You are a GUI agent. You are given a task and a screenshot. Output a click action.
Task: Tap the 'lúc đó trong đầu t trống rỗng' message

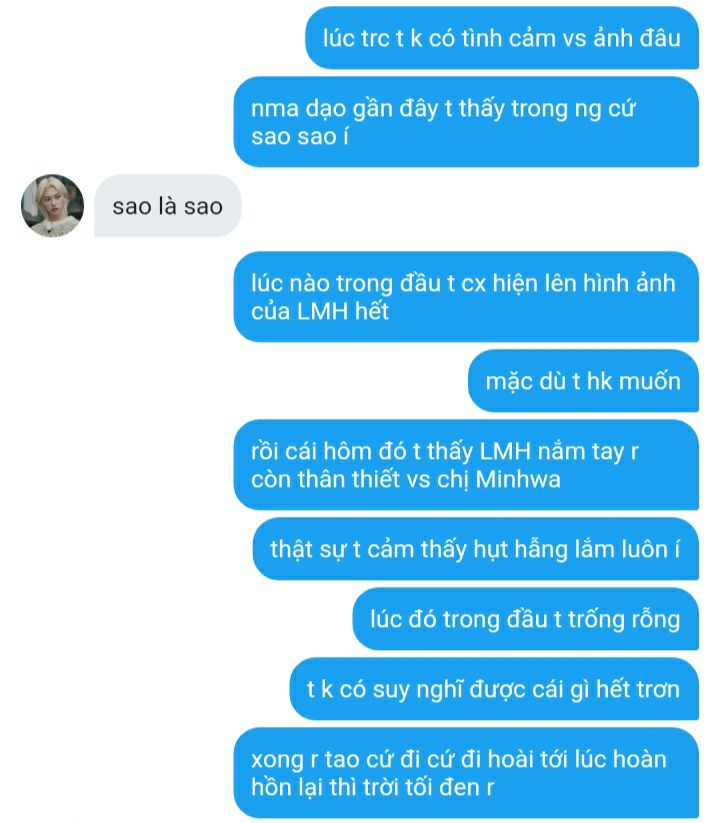[525, 619]
